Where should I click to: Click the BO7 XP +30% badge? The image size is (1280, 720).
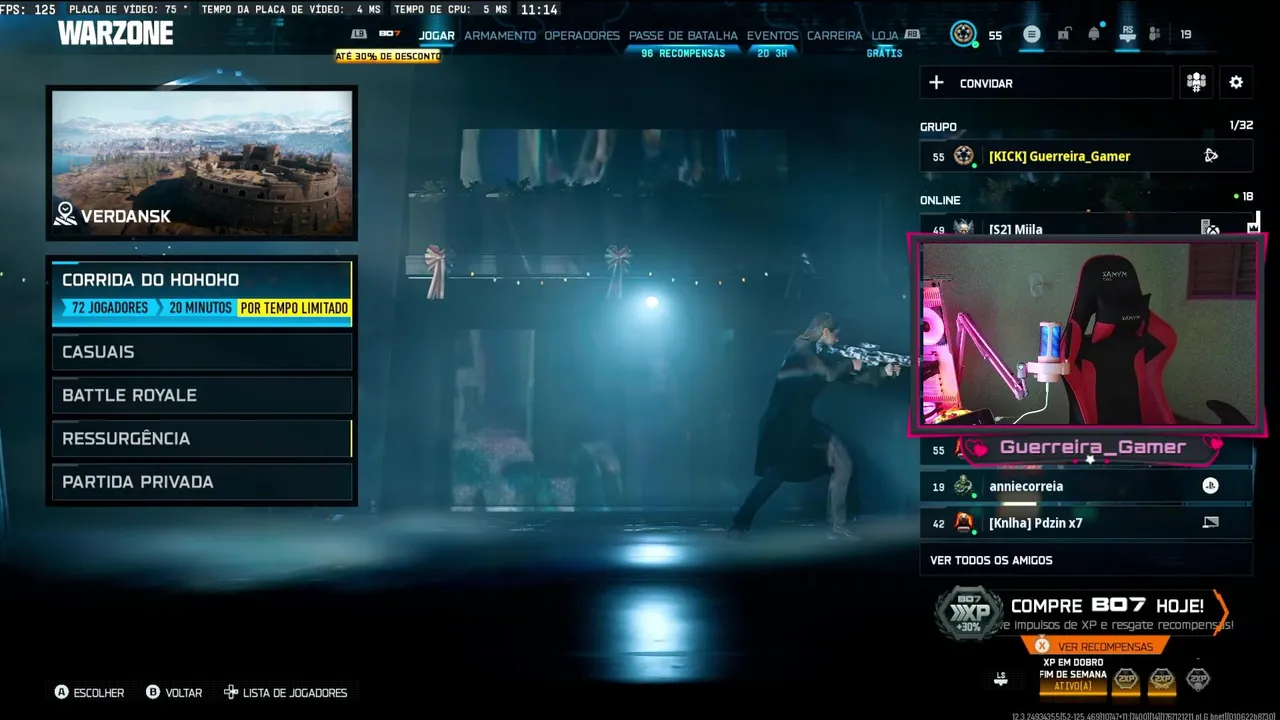(969, 613)
